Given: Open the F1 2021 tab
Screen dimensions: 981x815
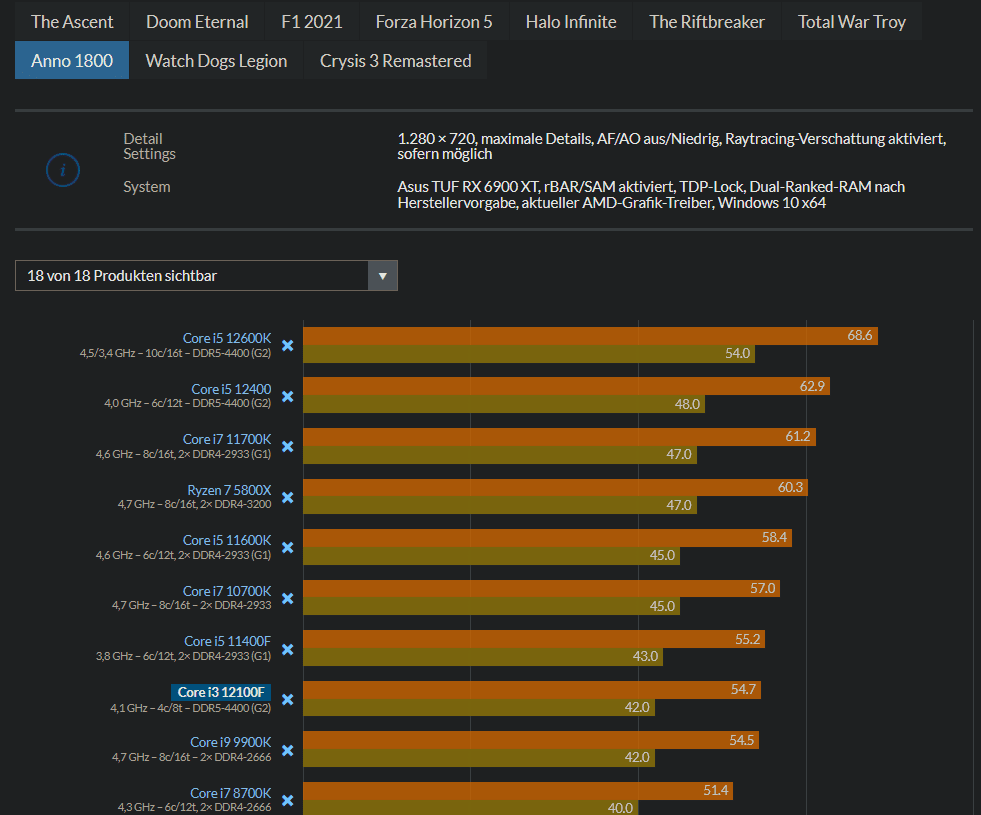Looking at the screenshot, I should tap(312, 22).
